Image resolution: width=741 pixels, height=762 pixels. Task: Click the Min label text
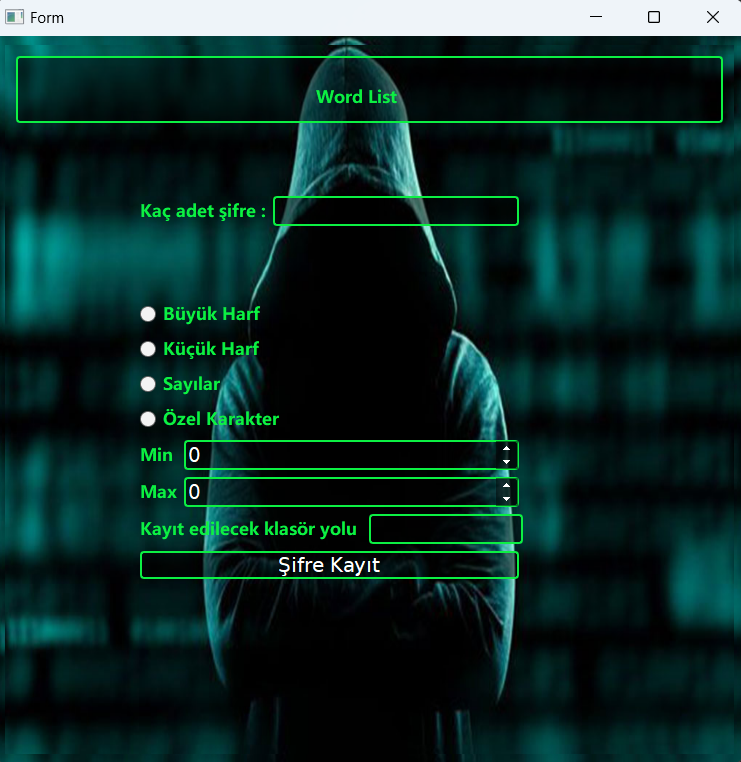coord(156,455)
